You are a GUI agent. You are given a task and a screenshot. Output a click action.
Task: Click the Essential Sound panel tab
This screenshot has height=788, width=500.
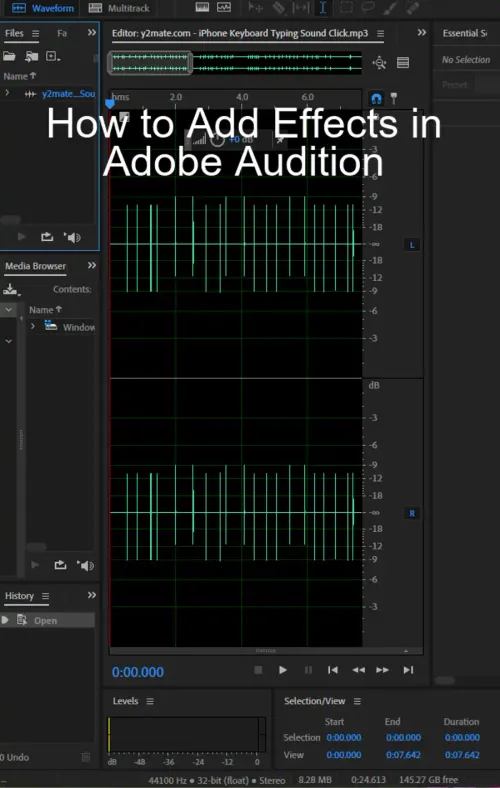pyautogui.click(x=464, y=33)
